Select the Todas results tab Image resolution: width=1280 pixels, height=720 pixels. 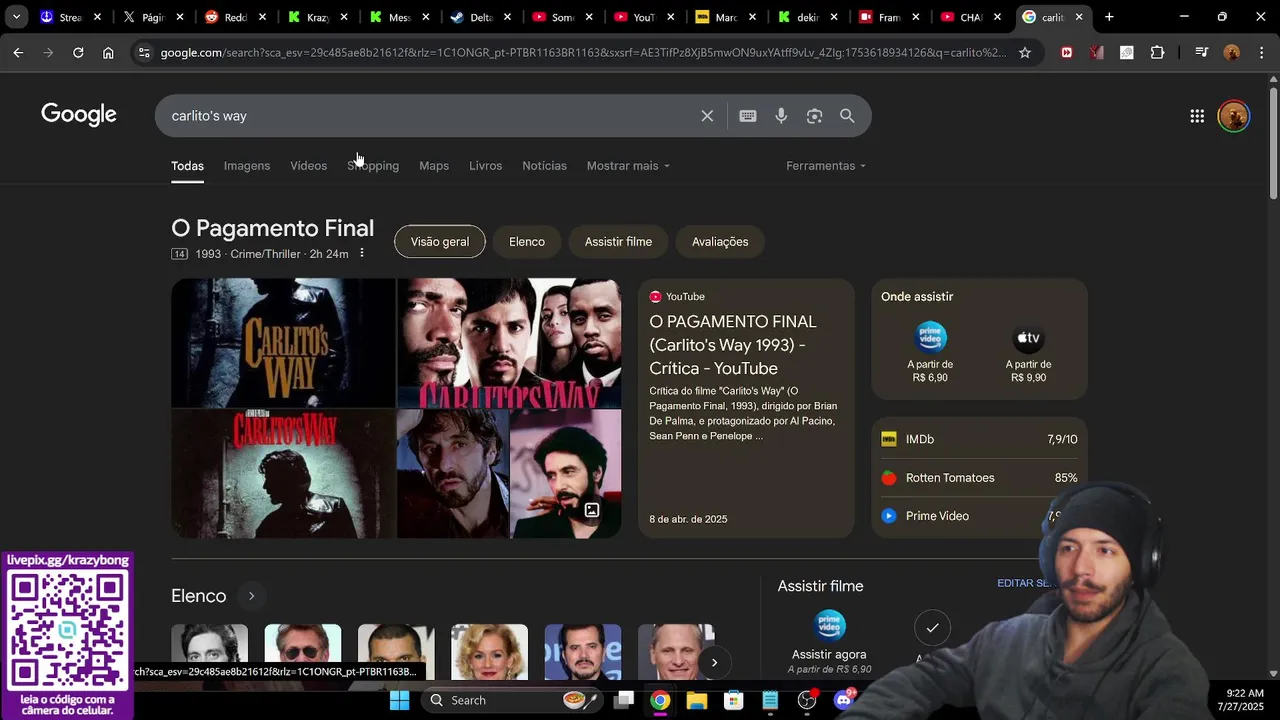187,166
